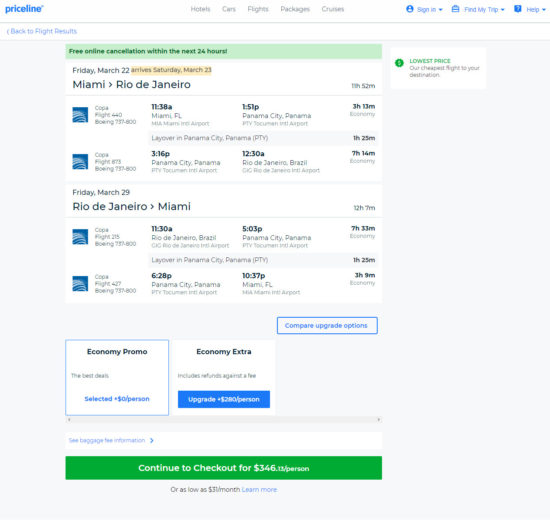This screenshot has height=520, width=550.
Task: Click Copa airline logo for Flight 427
Action: pos(80,284)
